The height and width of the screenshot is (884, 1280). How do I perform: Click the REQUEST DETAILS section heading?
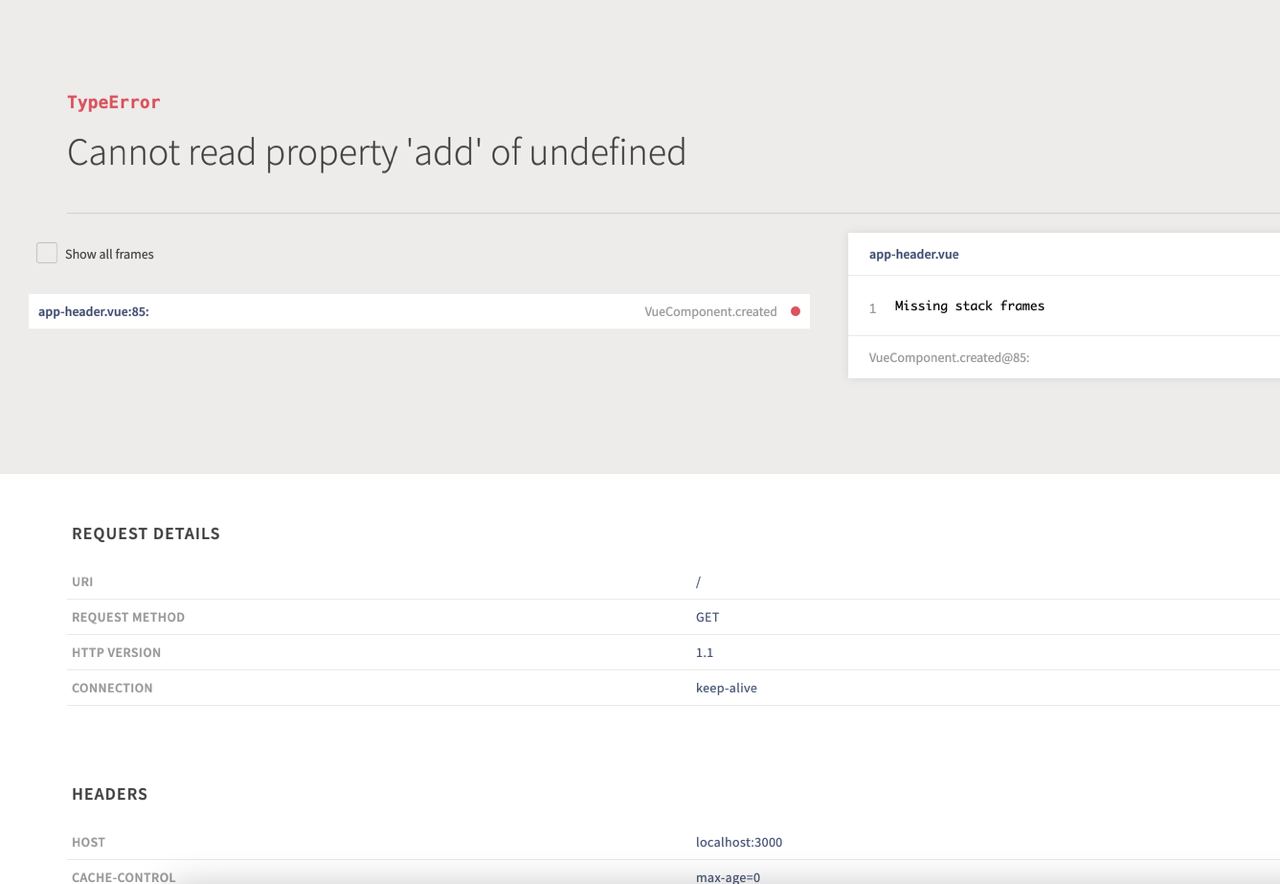146,534
